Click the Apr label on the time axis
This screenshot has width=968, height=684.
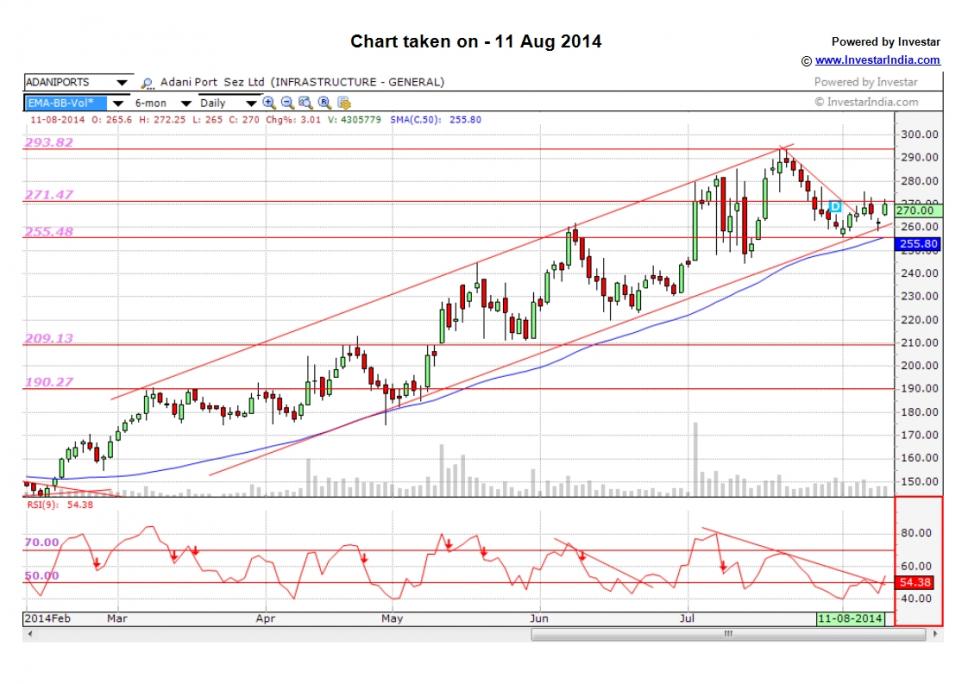click(265, 619)
